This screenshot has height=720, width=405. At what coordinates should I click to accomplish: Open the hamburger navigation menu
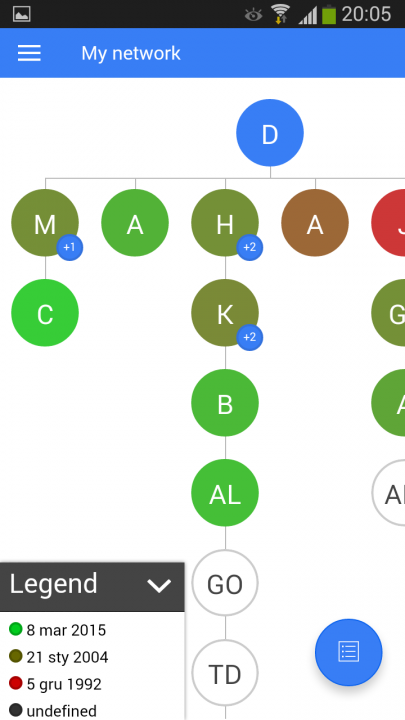[29, 53]
